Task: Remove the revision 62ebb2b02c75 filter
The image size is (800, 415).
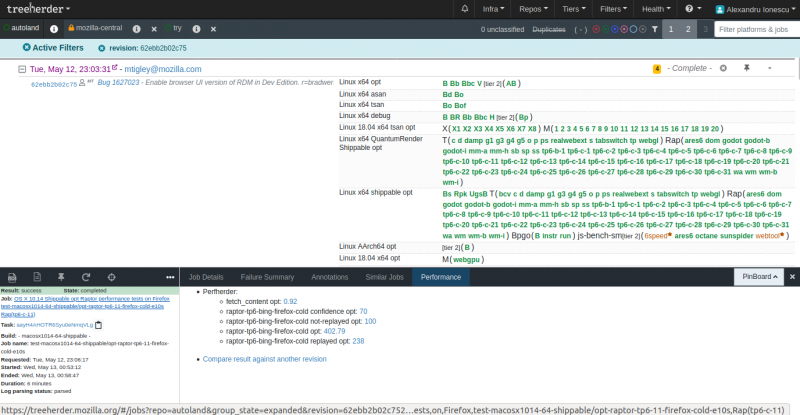Action: (x=102, y=48)
